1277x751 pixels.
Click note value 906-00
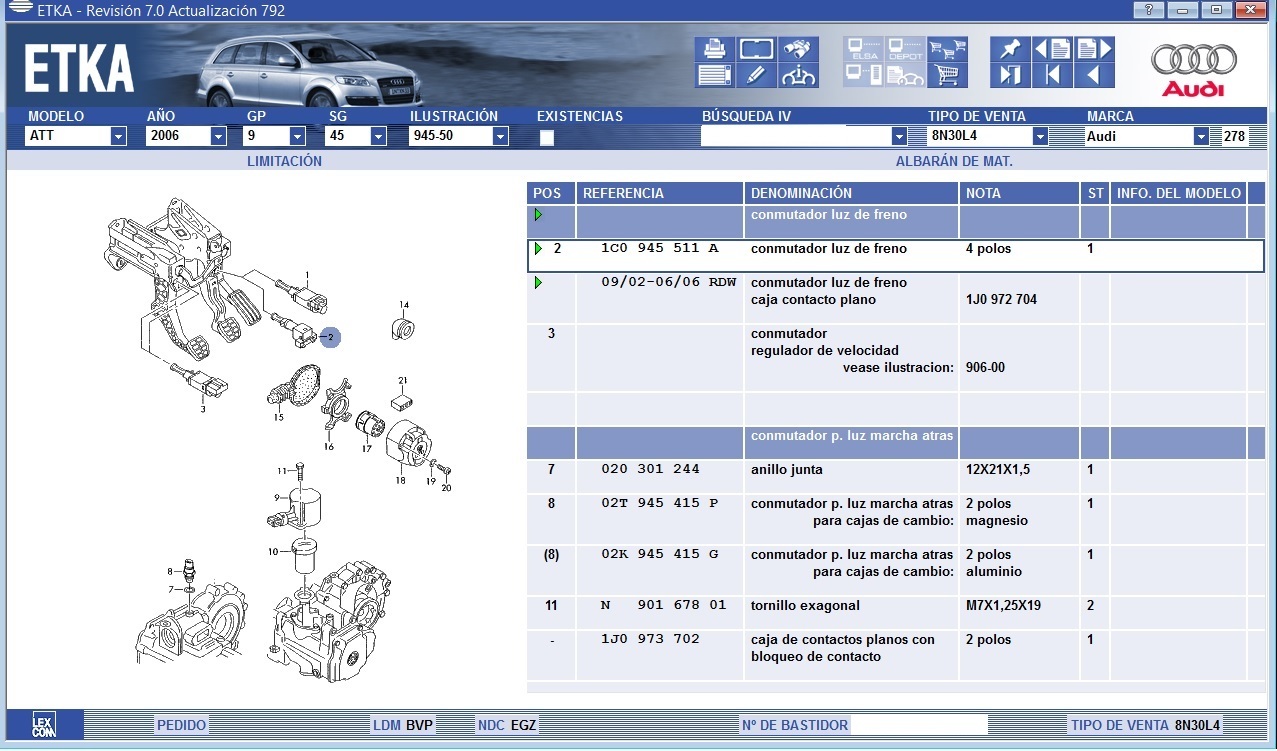point(985,367)
